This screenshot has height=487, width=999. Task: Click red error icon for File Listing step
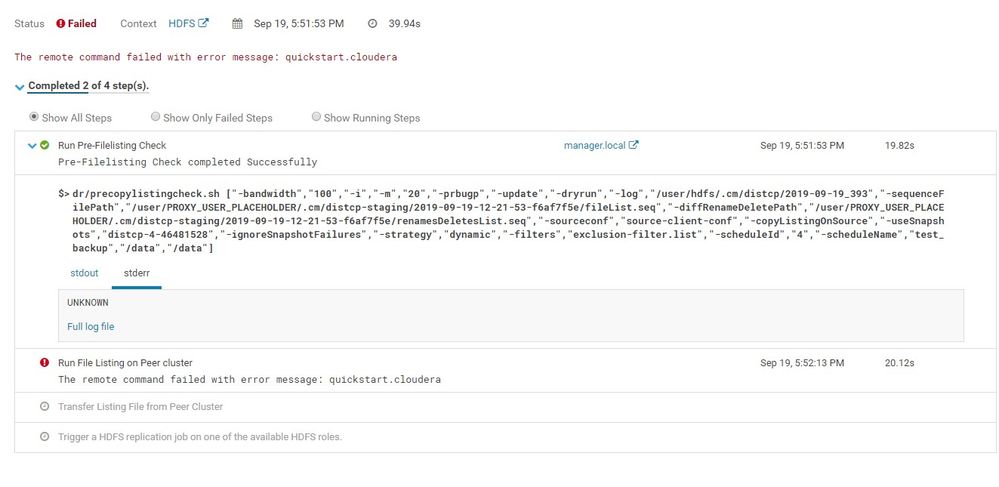[45, 363]
